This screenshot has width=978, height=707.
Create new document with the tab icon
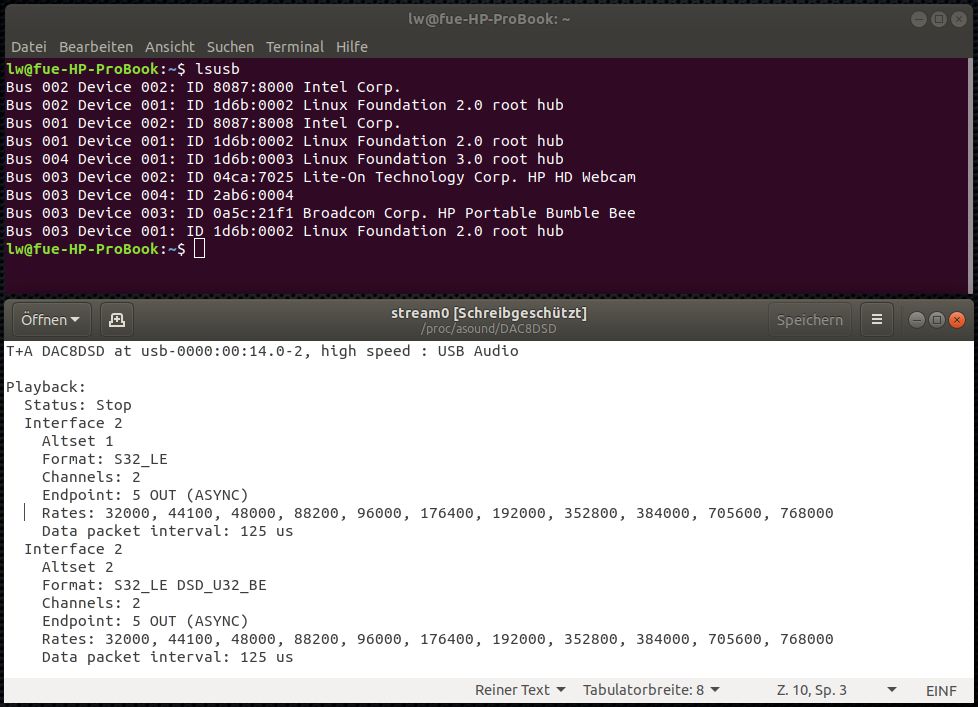pyautogui.click(x=117, y=320)
